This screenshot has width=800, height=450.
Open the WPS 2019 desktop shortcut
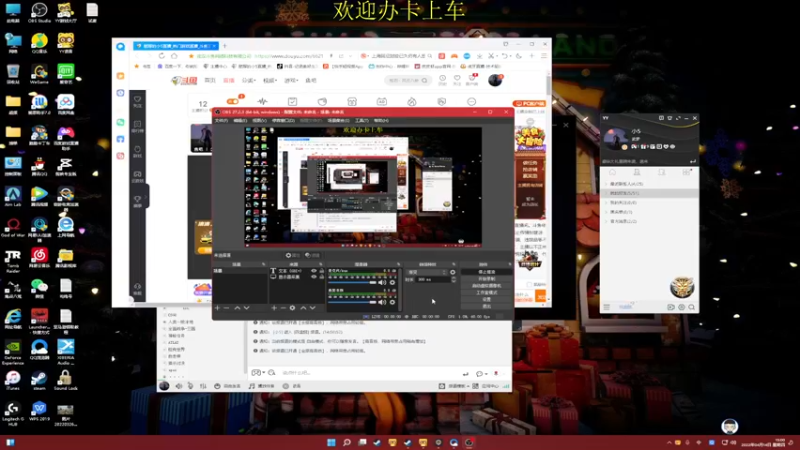(39, 411)
